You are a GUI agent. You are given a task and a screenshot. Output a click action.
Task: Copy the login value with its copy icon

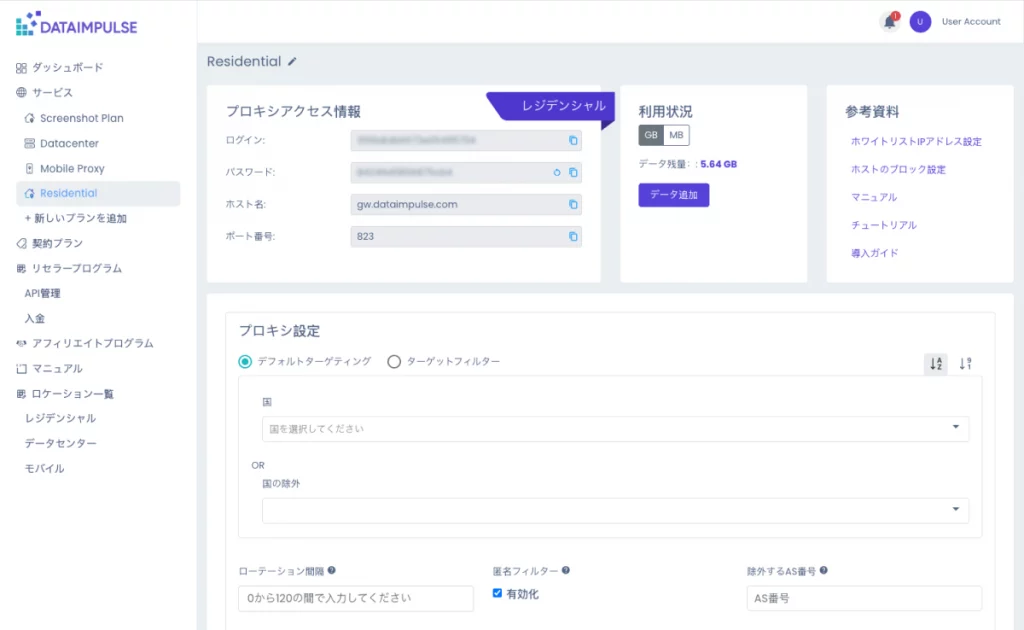573,141
